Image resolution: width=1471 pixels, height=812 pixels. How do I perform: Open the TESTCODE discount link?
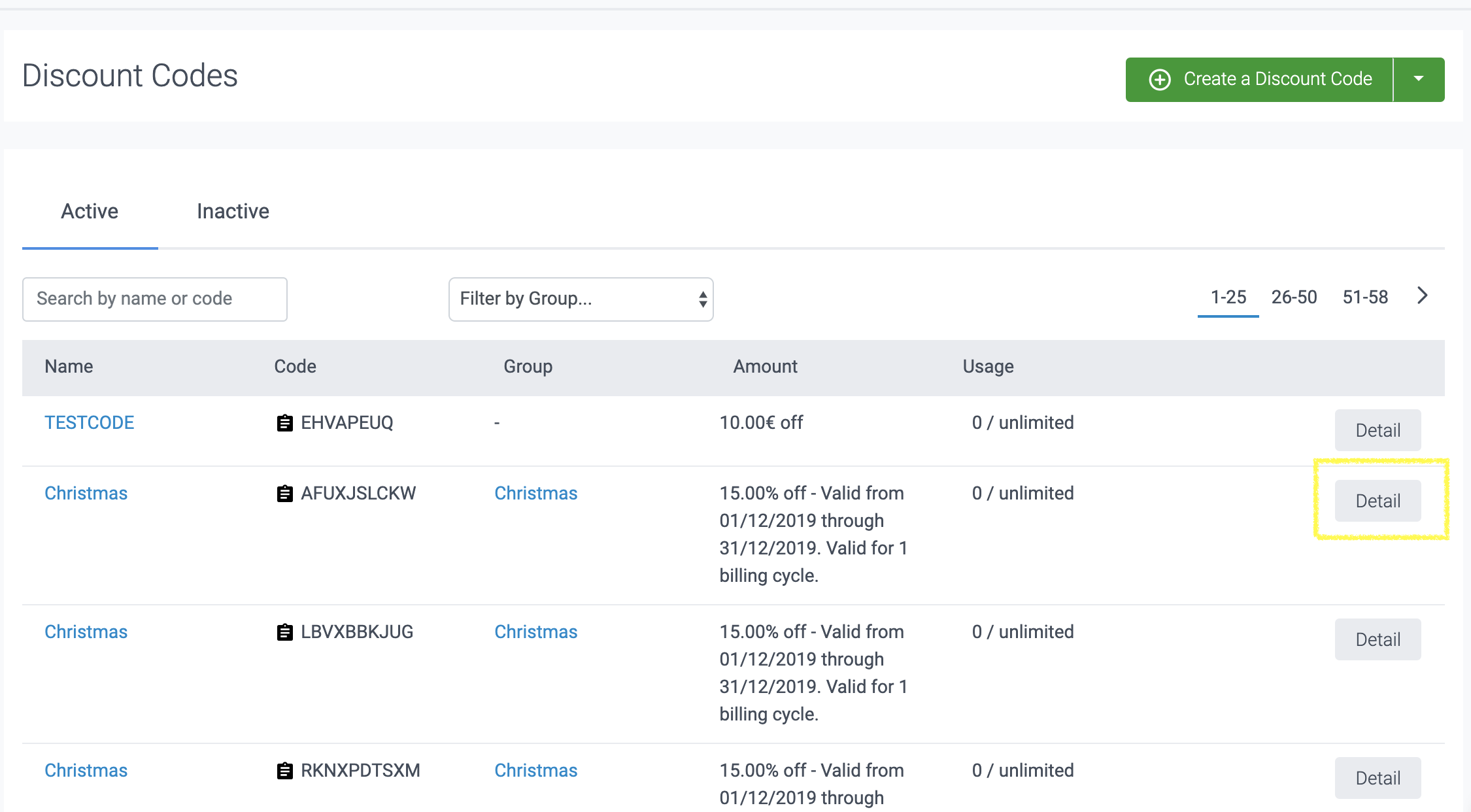point(89,422)
